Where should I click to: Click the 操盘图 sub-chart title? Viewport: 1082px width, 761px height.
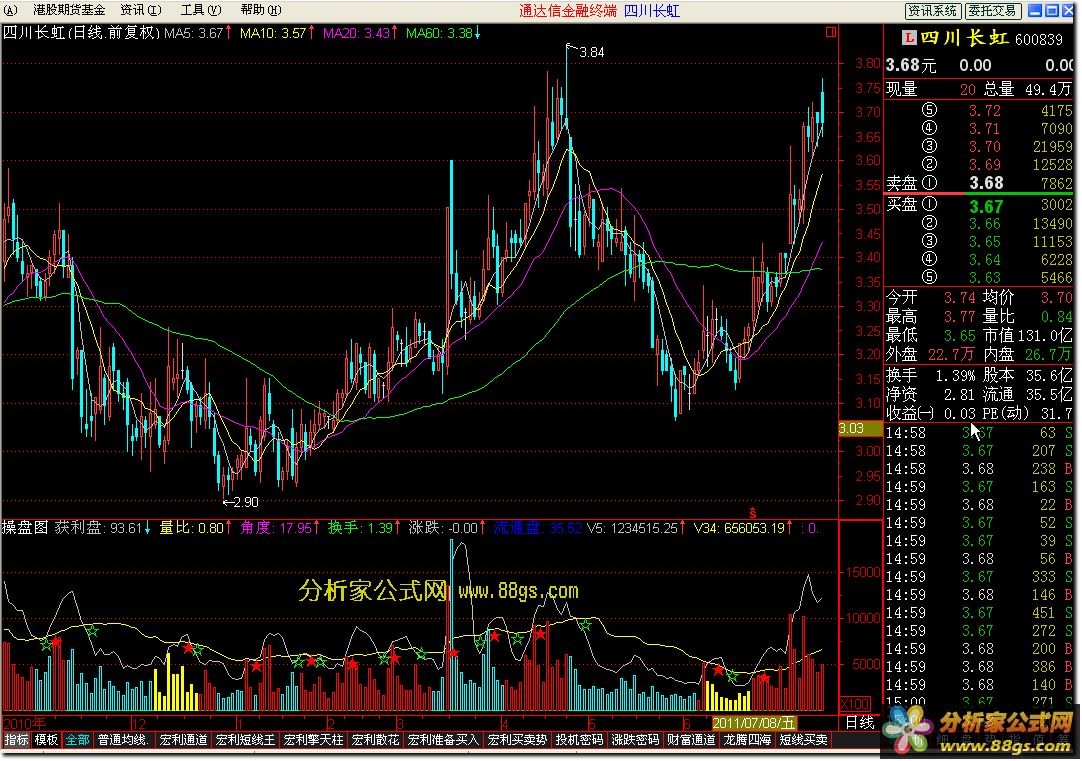click(26, 528)
